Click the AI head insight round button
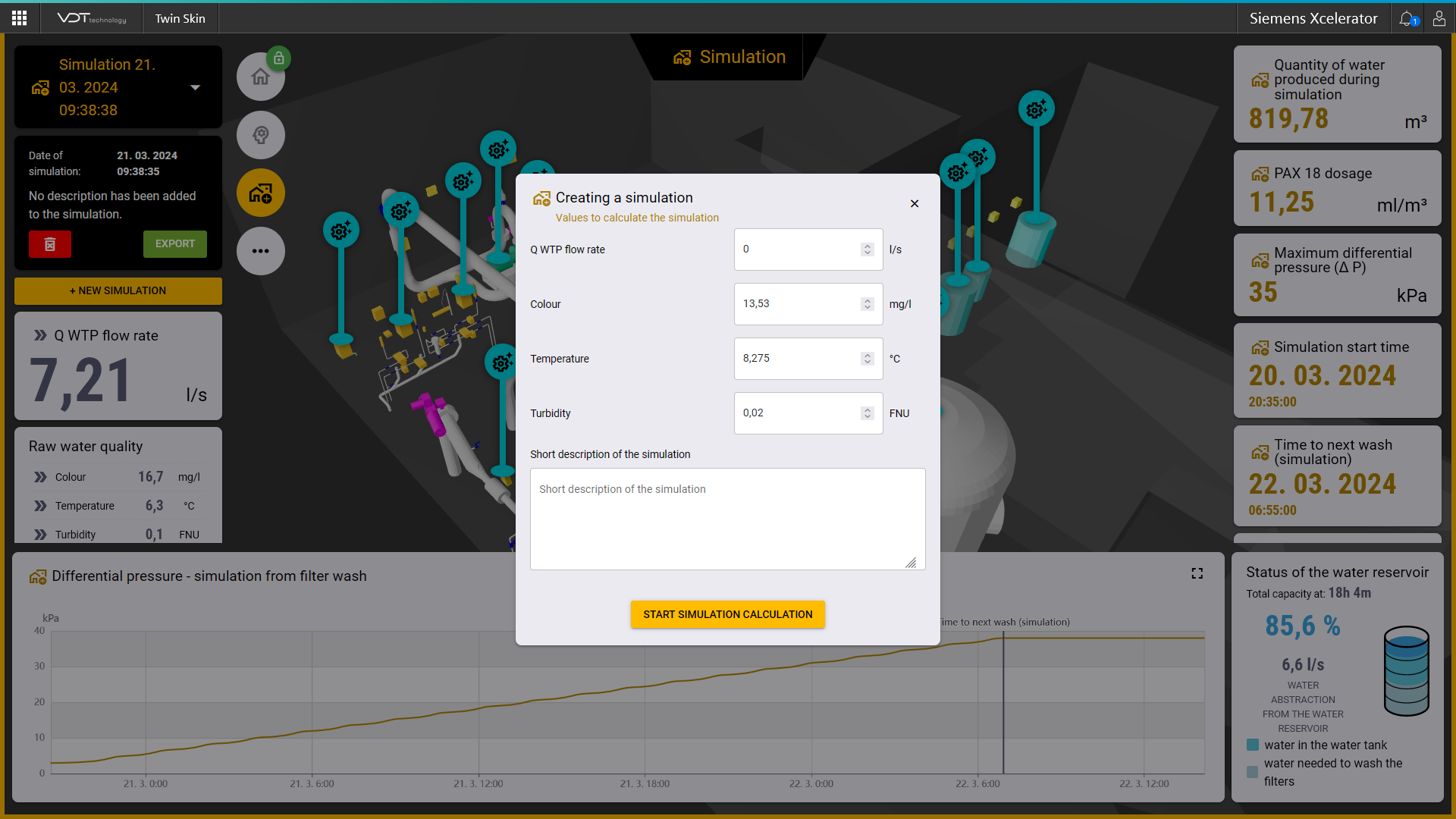Screen dimensions: 1456x819 pyautogui.click(x=260, y=135)
